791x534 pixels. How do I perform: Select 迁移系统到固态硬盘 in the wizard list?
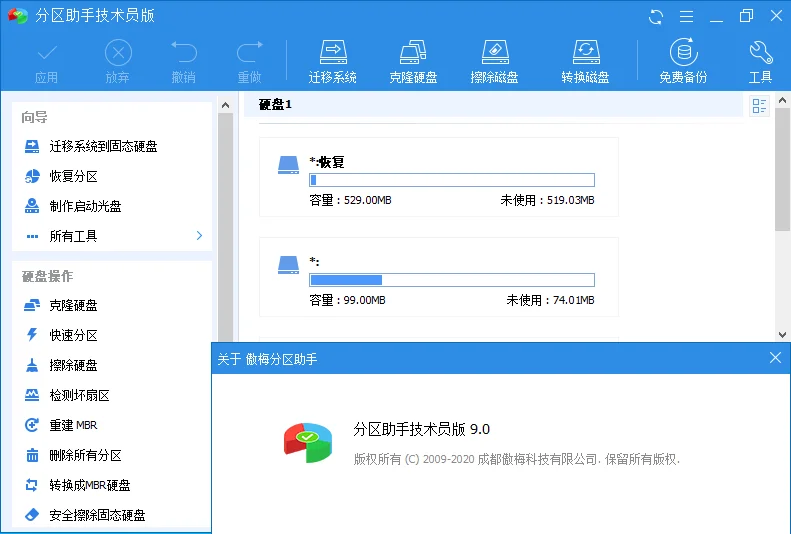[103, 146]
